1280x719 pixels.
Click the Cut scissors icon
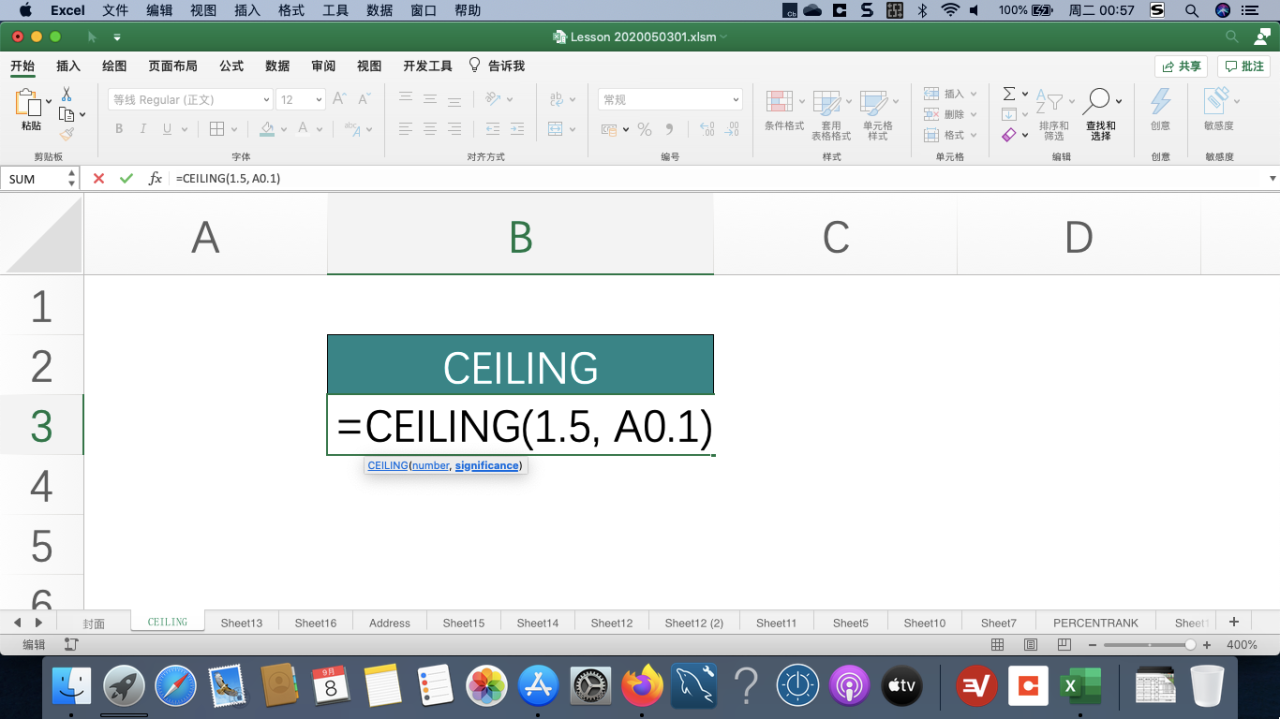(66, 94)
